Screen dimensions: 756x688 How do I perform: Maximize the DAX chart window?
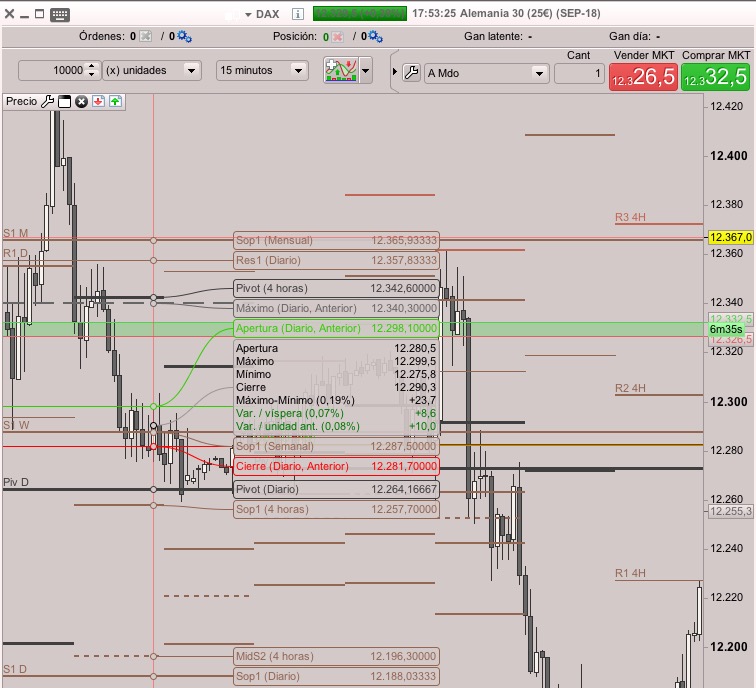(x=40, y=14)
